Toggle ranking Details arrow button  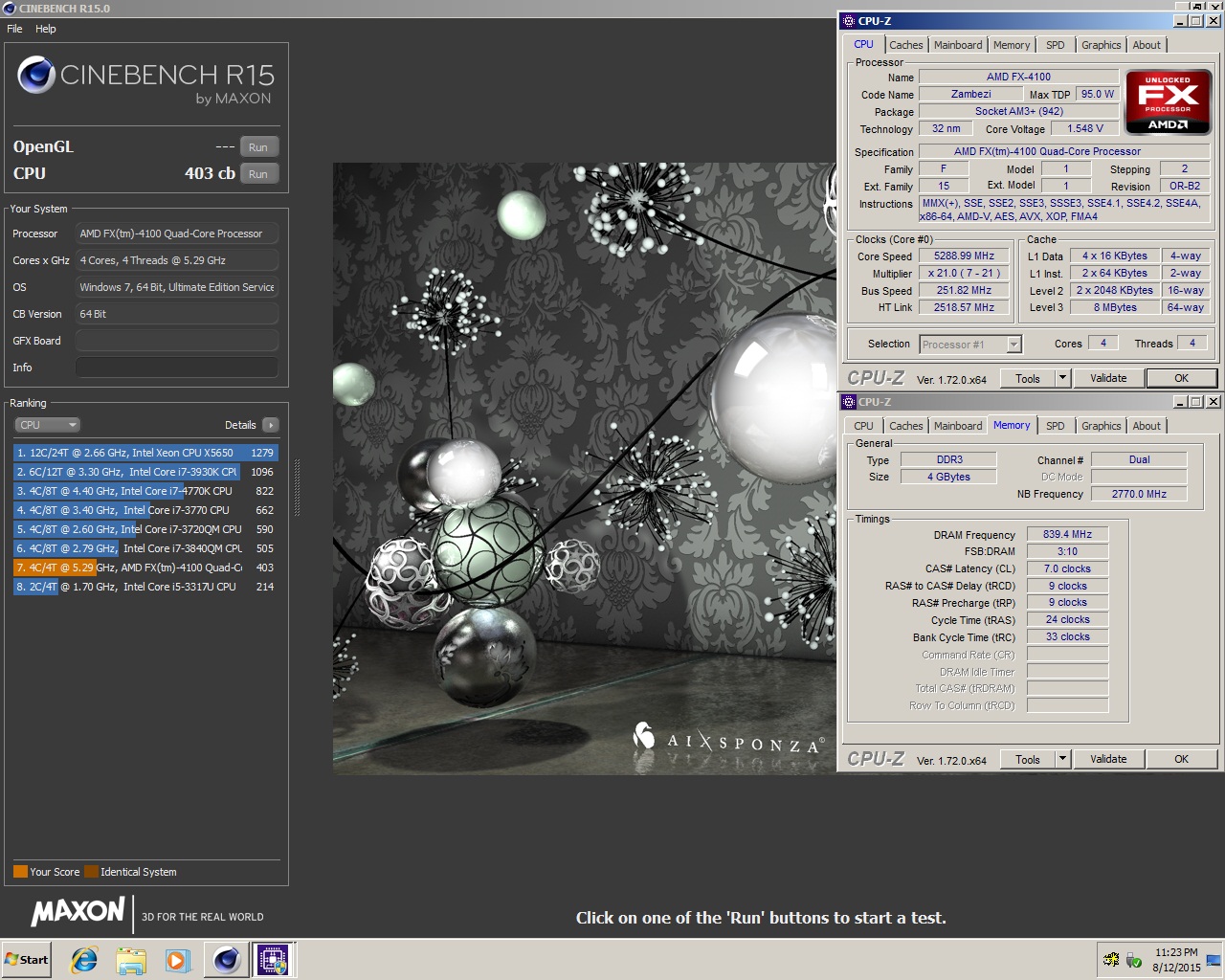271,425
